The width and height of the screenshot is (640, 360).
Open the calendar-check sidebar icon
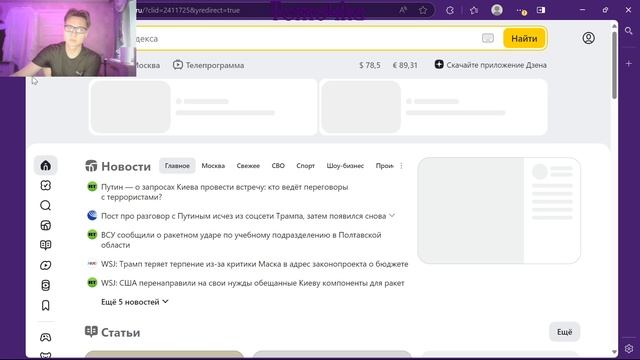click(x=46, y=185)
